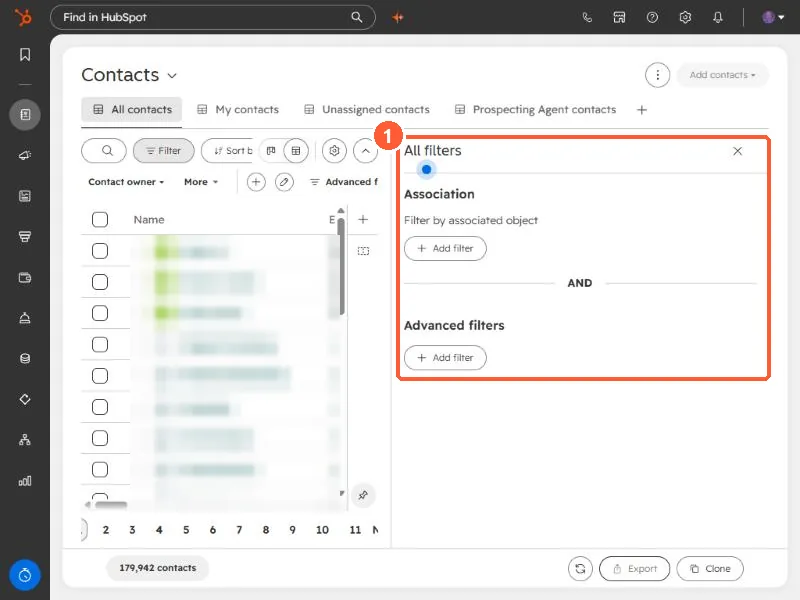Switch to the All contacts tab
This screenshot has height=600, width=800.
click(132, 110)
